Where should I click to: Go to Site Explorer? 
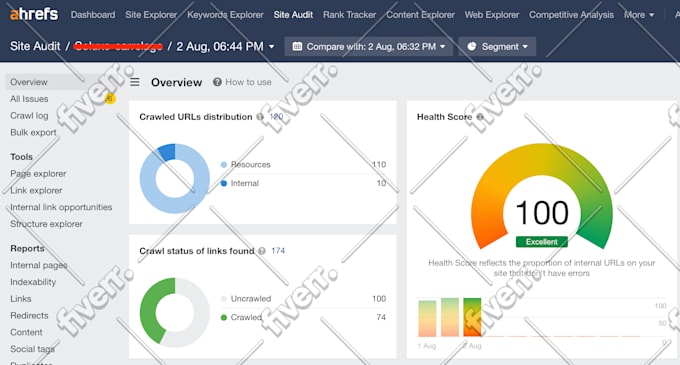coord(151,15)
